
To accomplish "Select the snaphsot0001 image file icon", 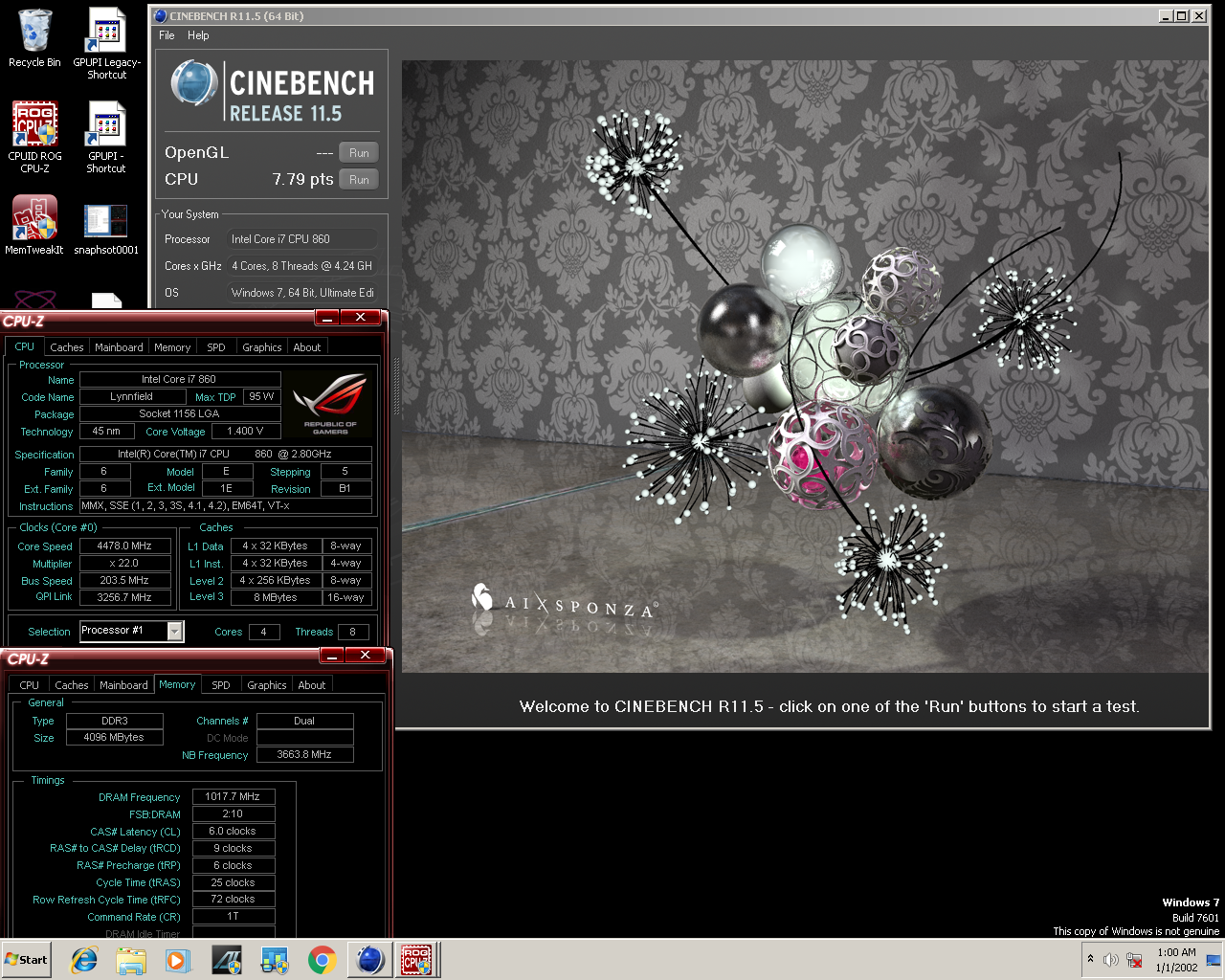I will pos(106,230).
